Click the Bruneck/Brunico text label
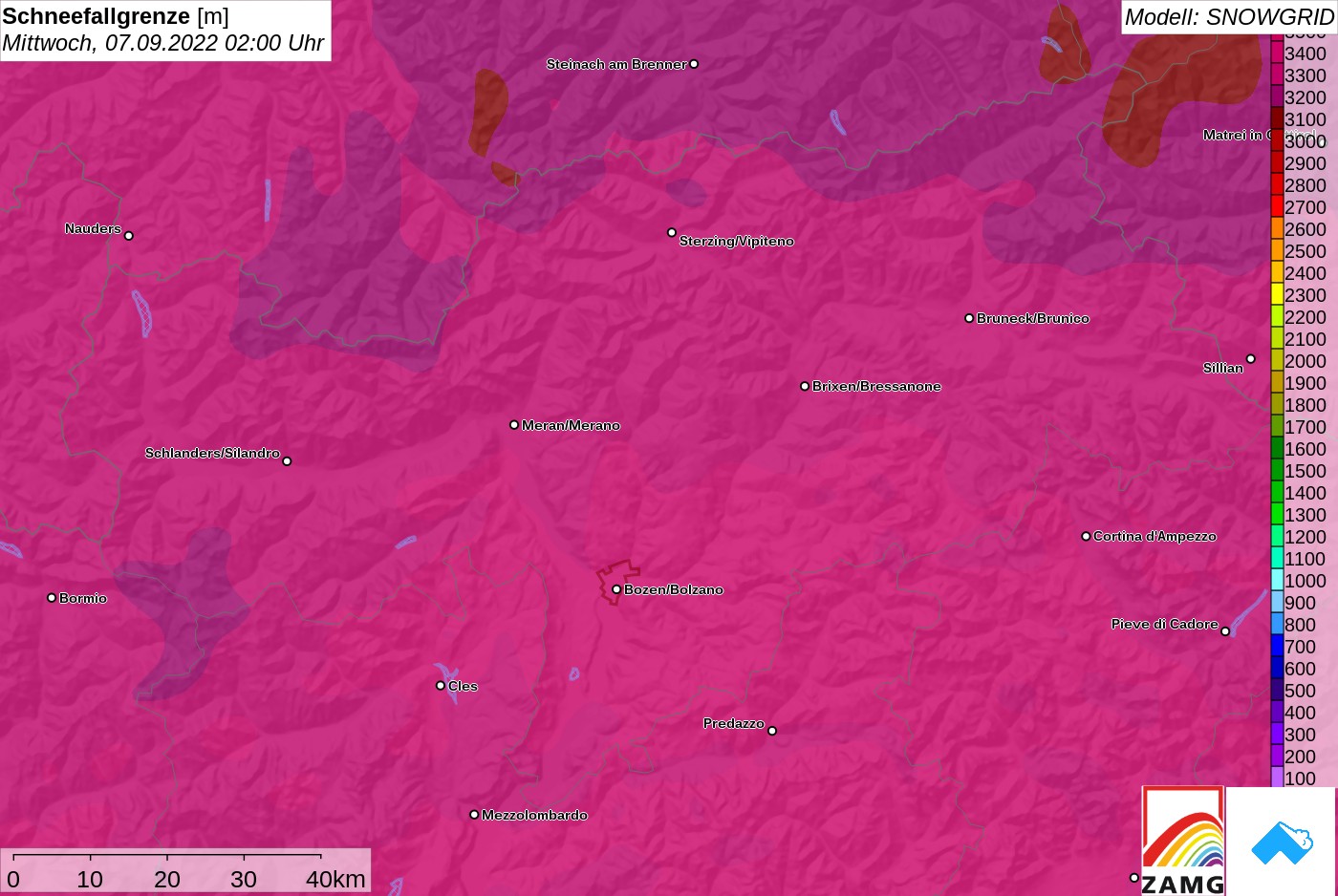1338x896 pixels. (x=1033, y=318)
